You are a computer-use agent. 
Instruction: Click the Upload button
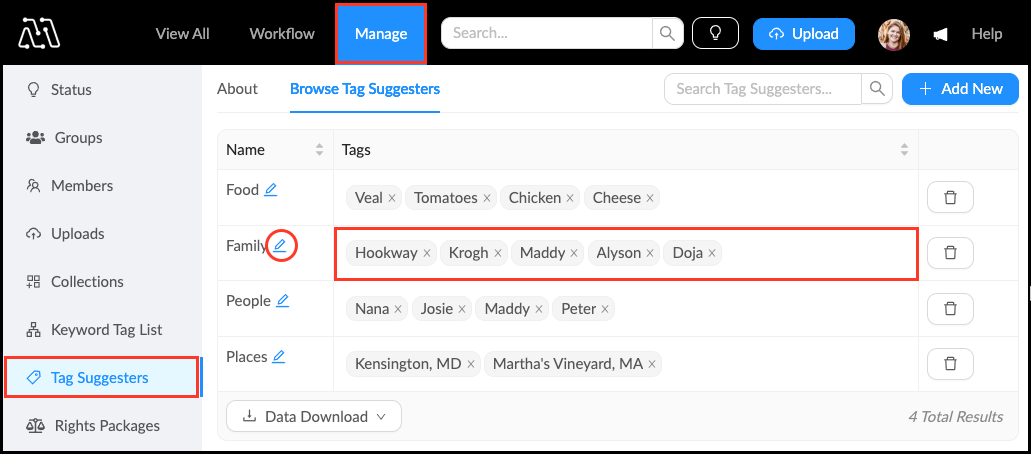coord(803,34)
